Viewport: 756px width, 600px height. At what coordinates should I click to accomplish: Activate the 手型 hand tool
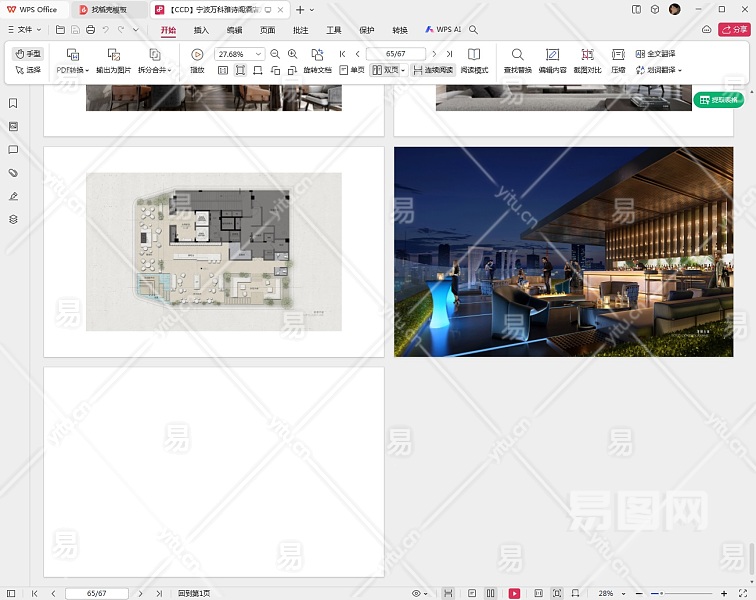pyautogui.click(x=28, y=54)
